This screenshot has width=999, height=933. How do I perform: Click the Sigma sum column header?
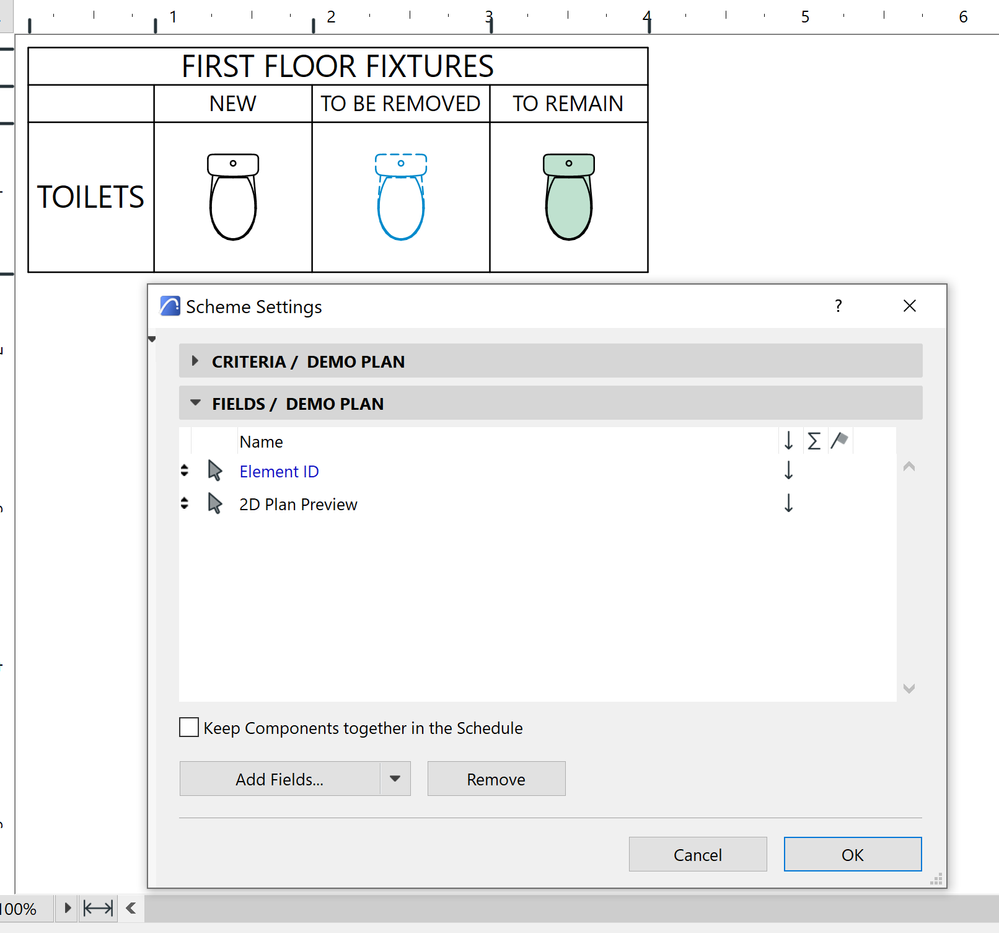tap(814, 440)
